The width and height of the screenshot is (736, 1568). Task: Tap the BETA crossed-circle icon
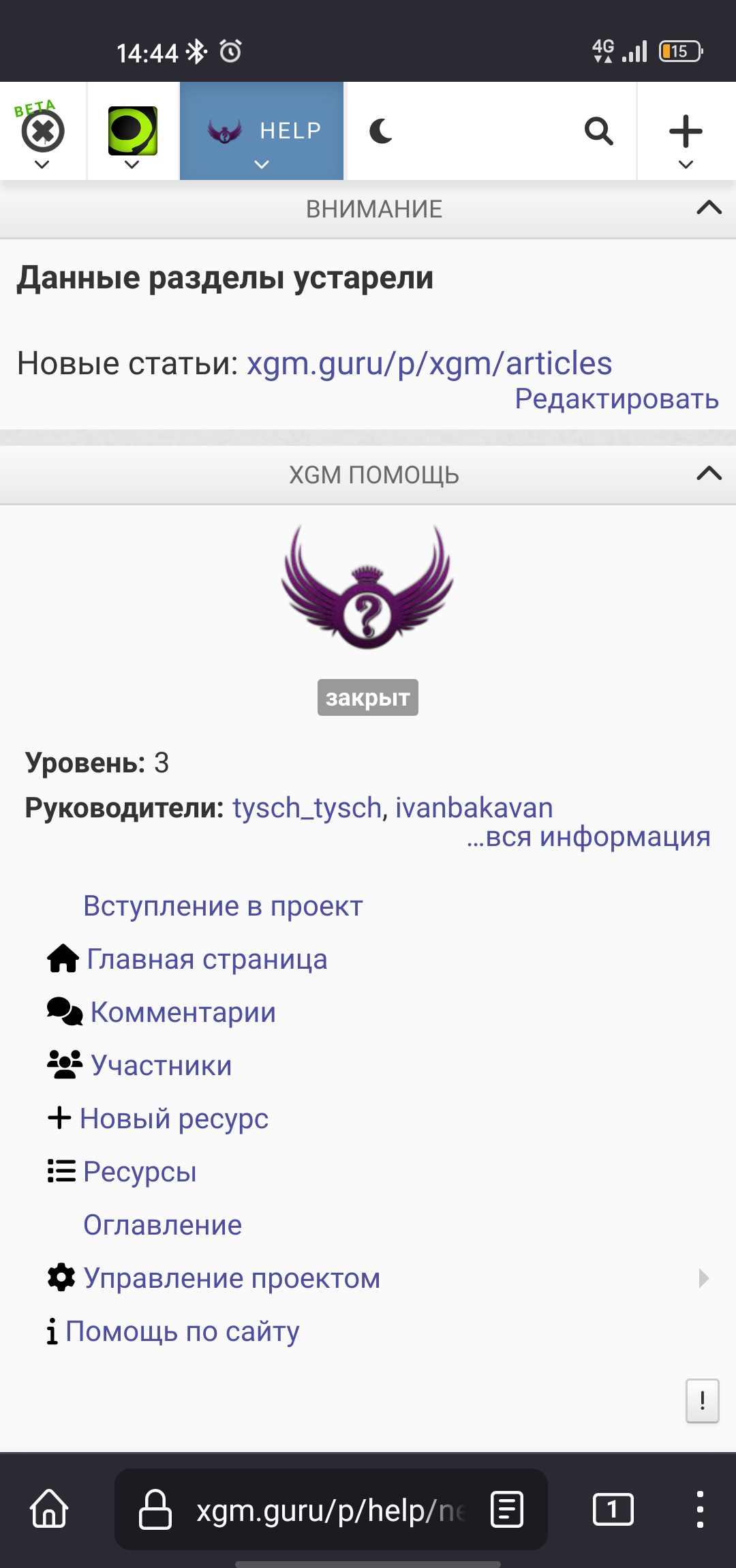point(42,131)
